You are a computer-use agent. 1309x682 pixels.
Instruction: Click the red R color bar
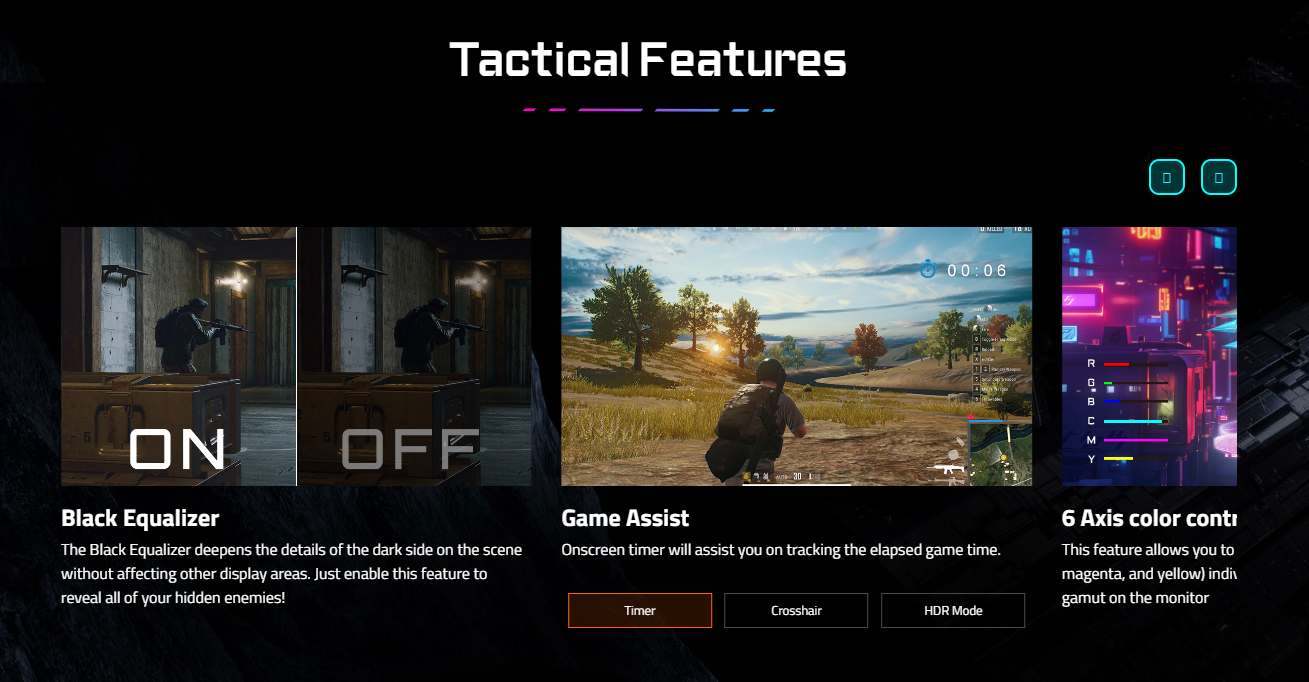pos(1116,364)
